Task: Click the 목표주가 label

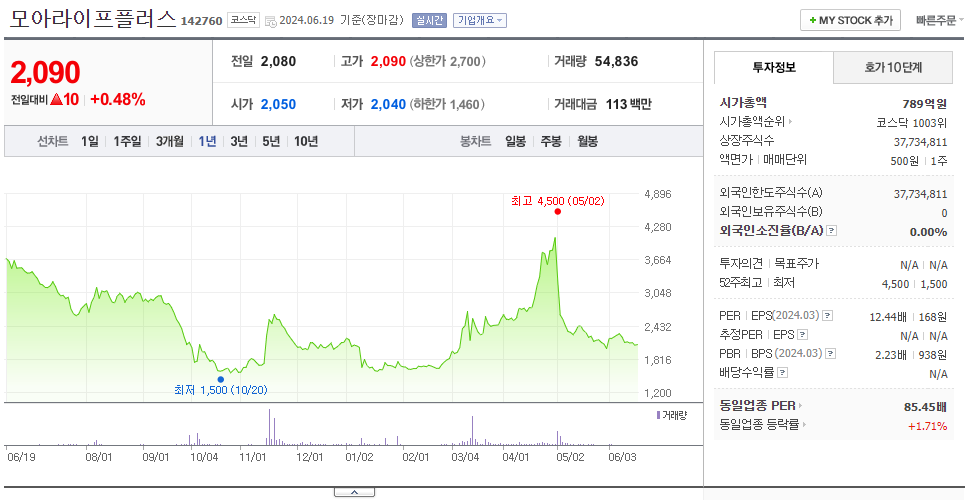Action: coord(796,264)
